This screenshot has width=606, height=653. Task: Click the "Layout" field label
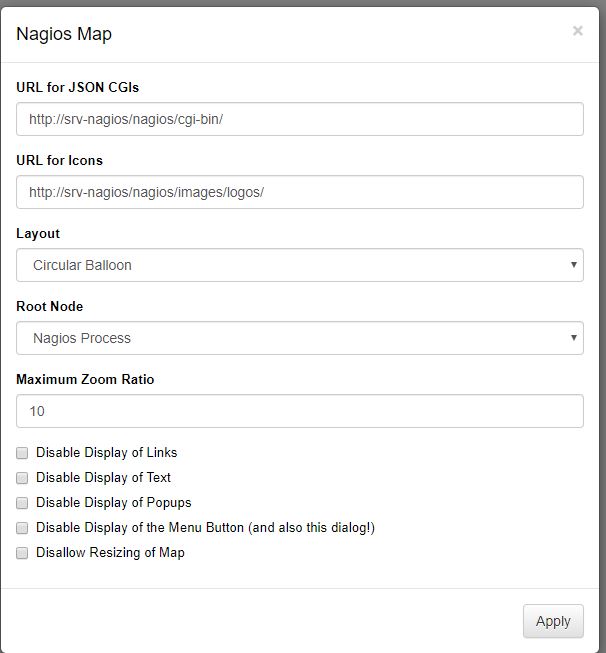pyautogui.click(x=38, y=233)
